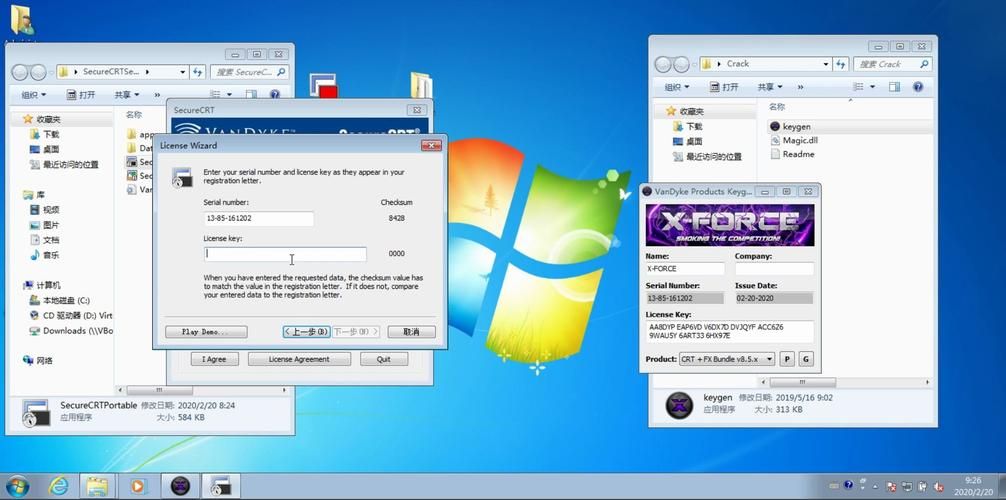1006x500 pixels.
Task: Select Magic.dll file in Crack folder
Action: tap(800, 141)
